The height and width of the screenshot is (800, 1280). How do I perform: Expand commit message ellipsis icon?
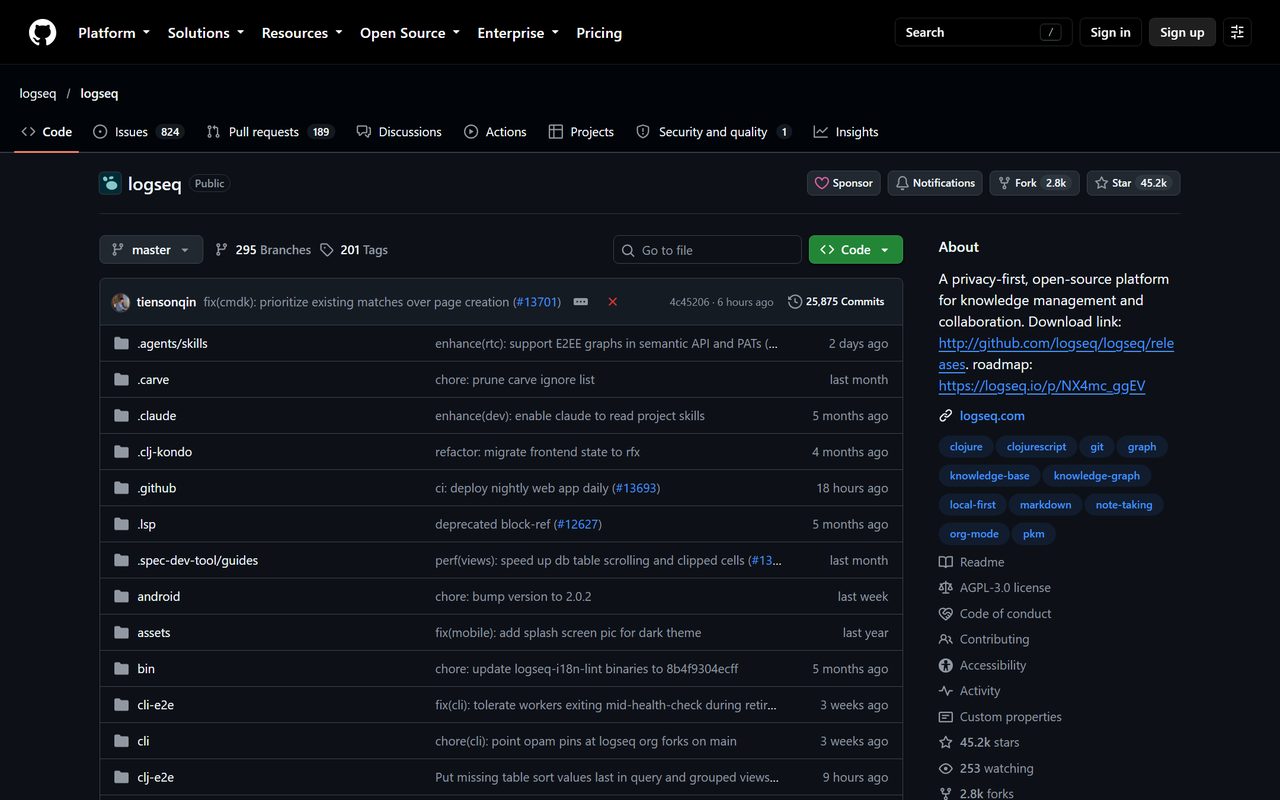[x=580, y=301]
